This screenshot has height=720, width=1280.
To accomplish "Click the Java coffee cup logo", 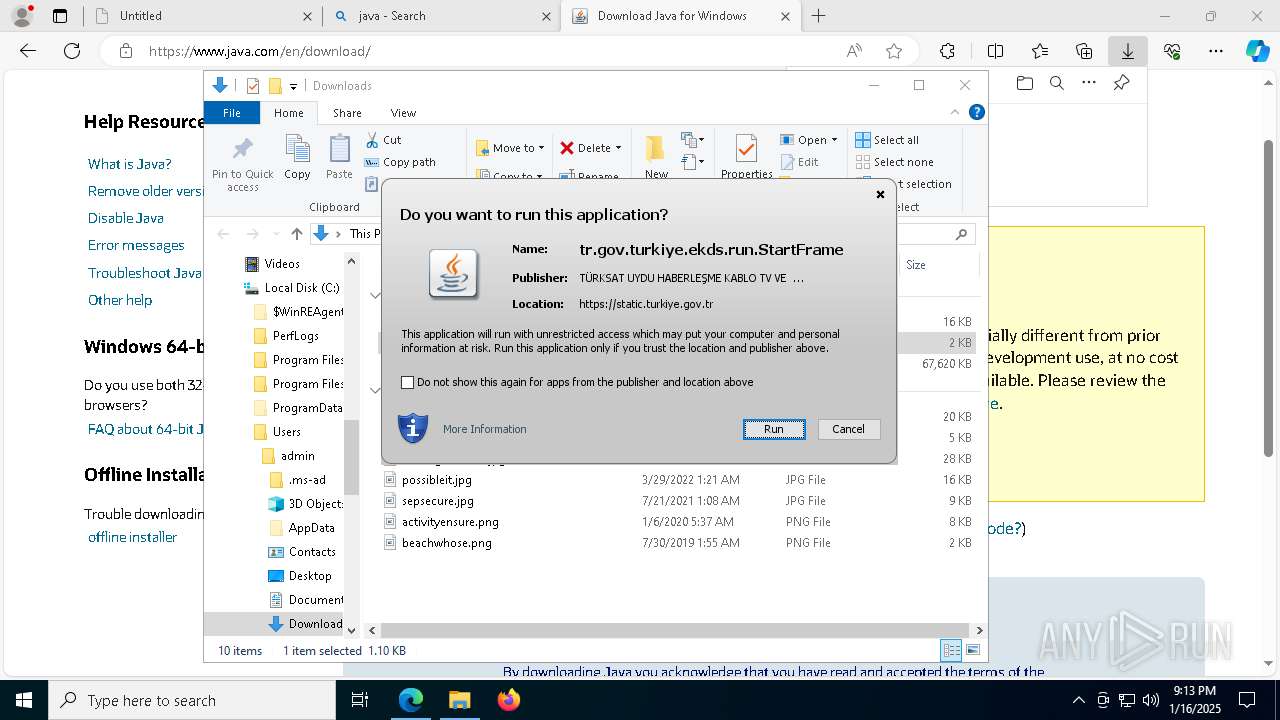I will [x=453, y=273].
